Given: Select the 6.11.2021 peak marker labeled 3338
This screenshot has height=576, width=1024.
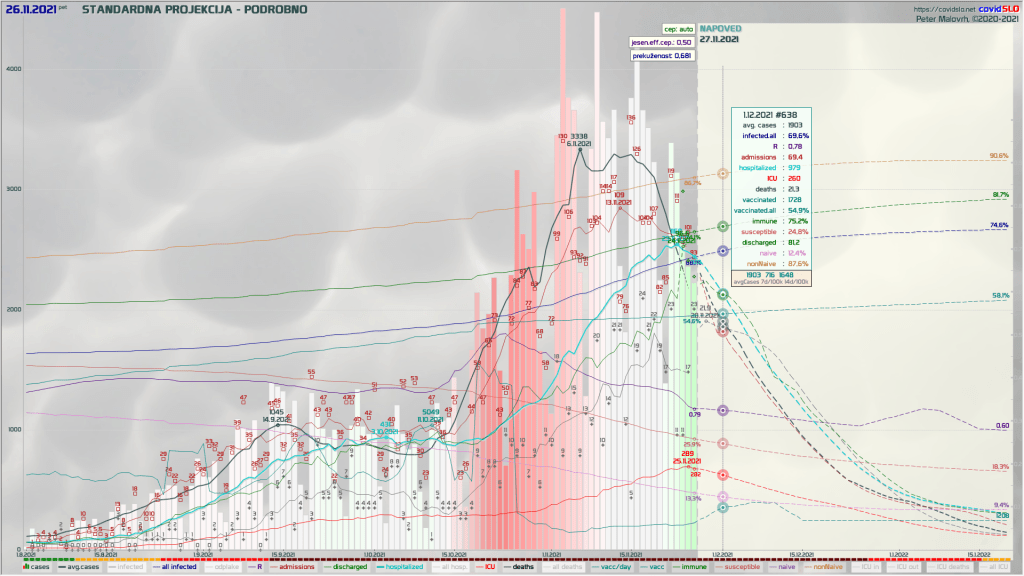Looking at the screenshot, I should [x=581, y=149].
